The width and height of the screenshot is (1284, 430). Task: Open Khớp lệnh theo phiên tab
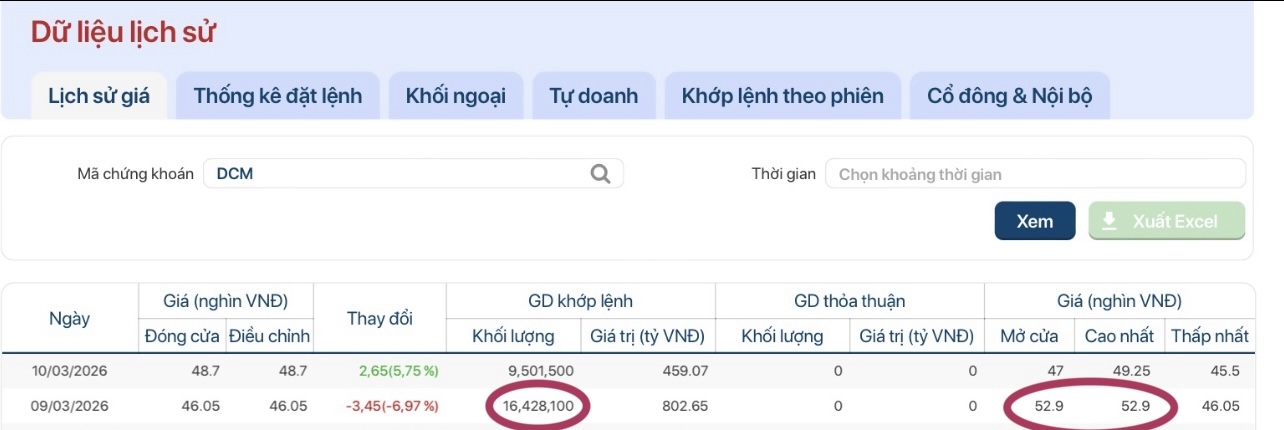click(x=782, y=96)
